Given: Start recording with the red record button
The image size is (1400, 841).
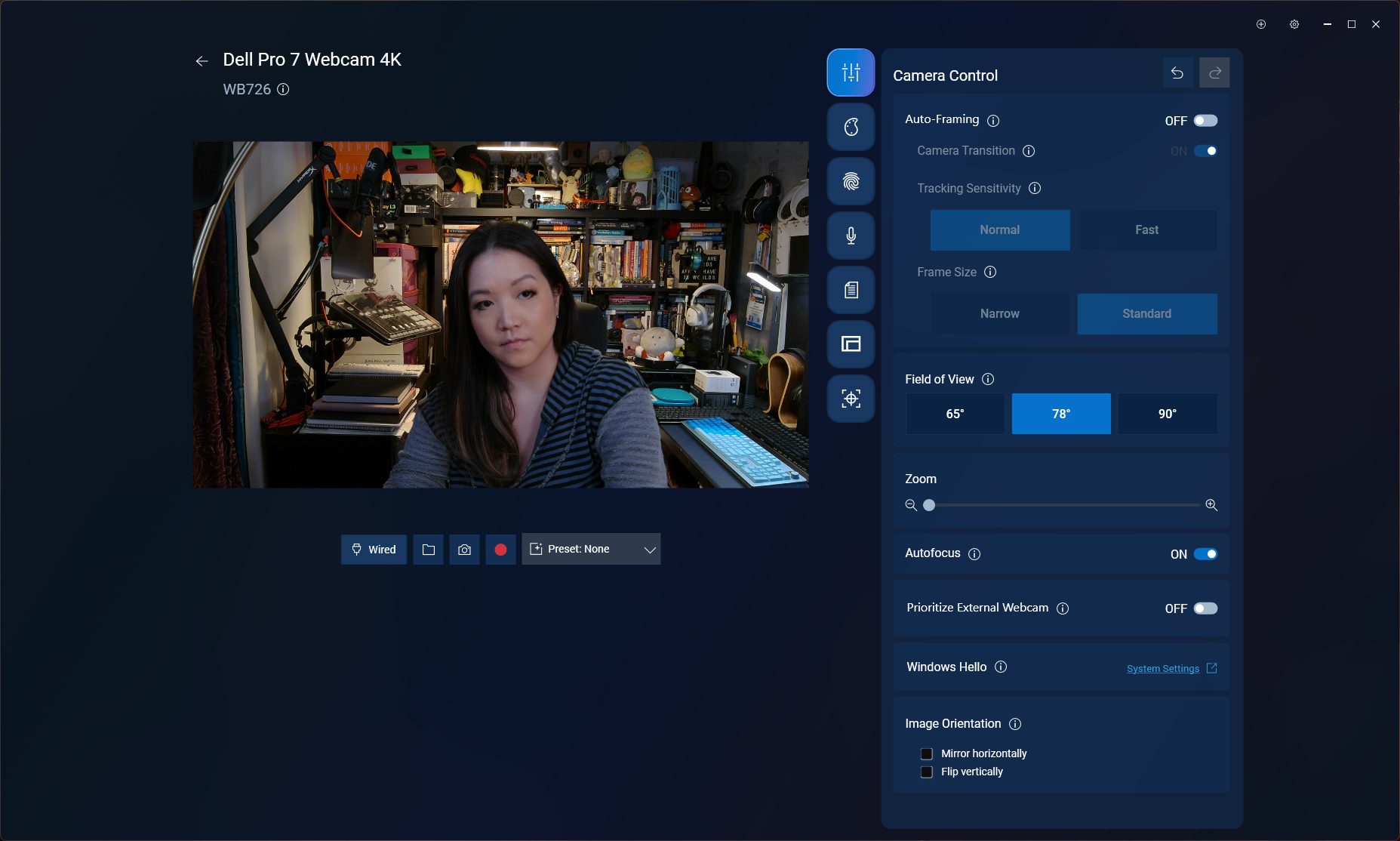Looking at the screenshot, I should pyautogui.click(x=500, y=550).
